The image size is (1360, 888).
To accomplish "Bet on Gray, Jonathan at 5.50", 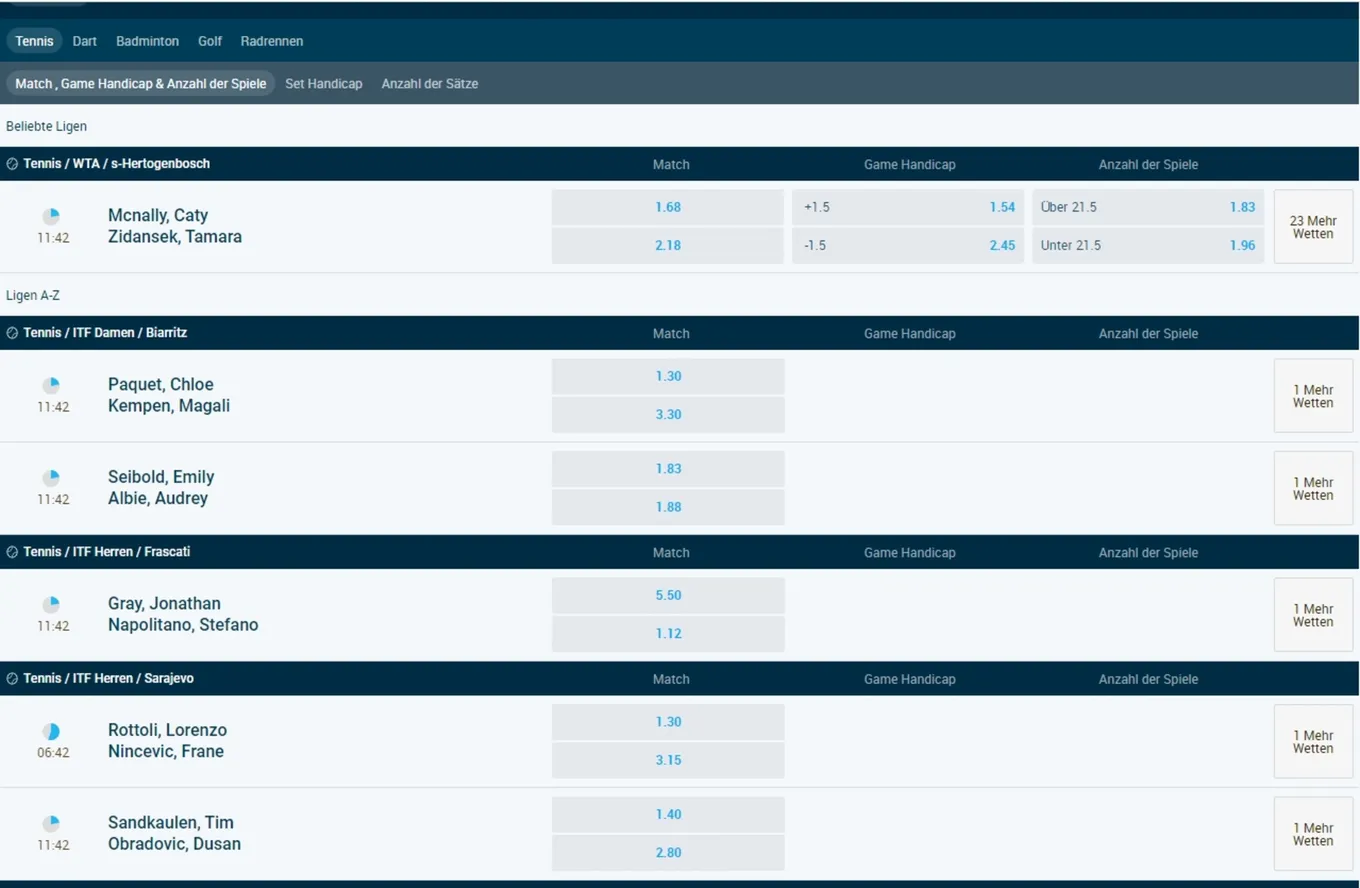I will [x=668, y=595].
